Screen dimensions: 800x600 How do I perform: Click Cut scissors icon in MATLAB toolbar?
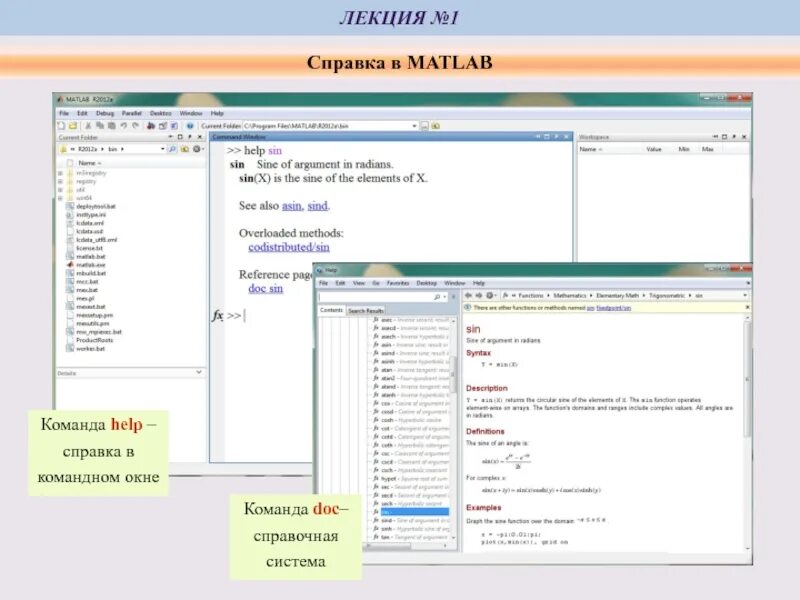[88, 126]
